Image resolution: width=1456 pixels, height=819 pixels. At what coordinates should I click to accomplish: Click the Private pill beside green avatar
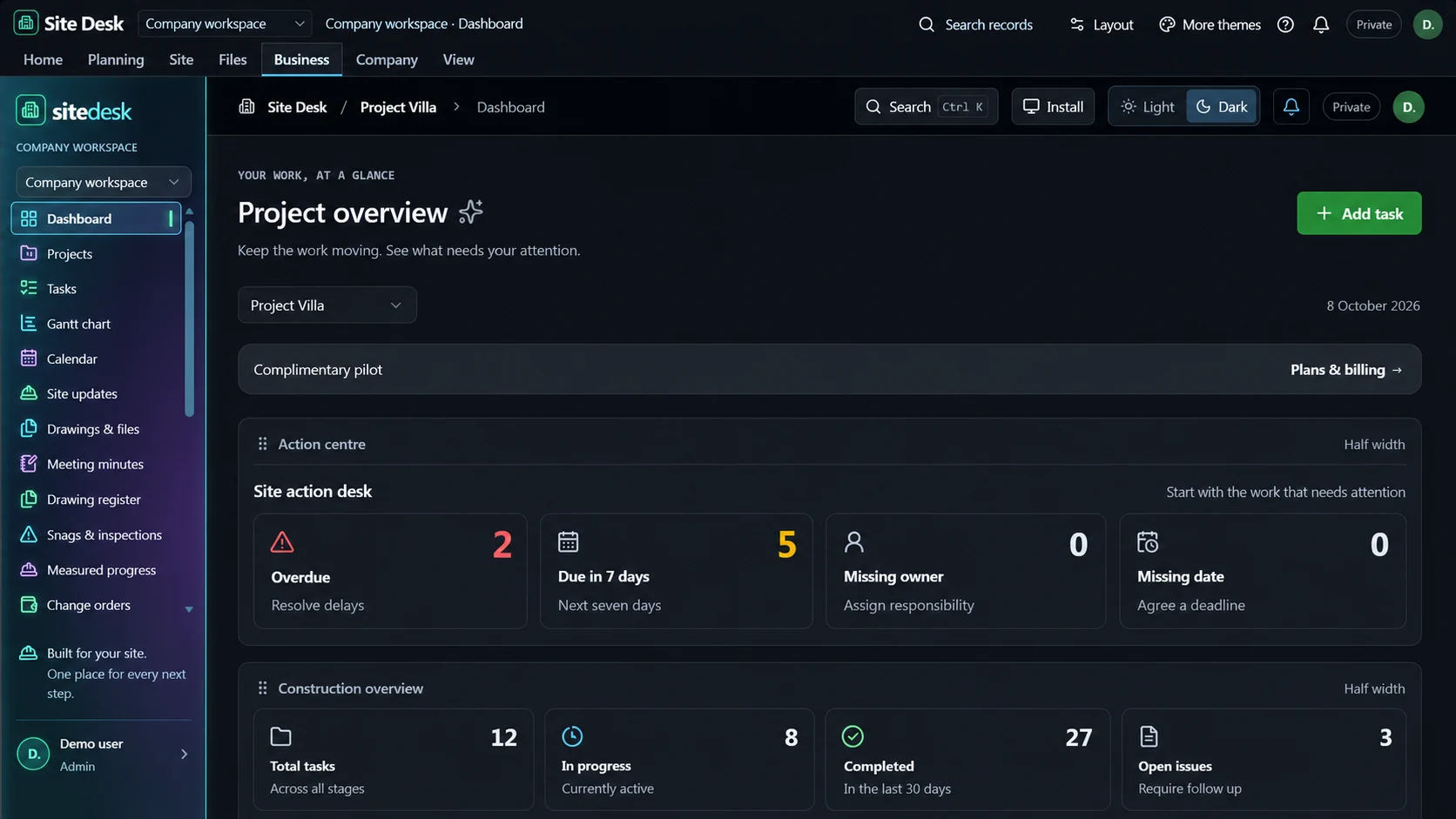1352,107
